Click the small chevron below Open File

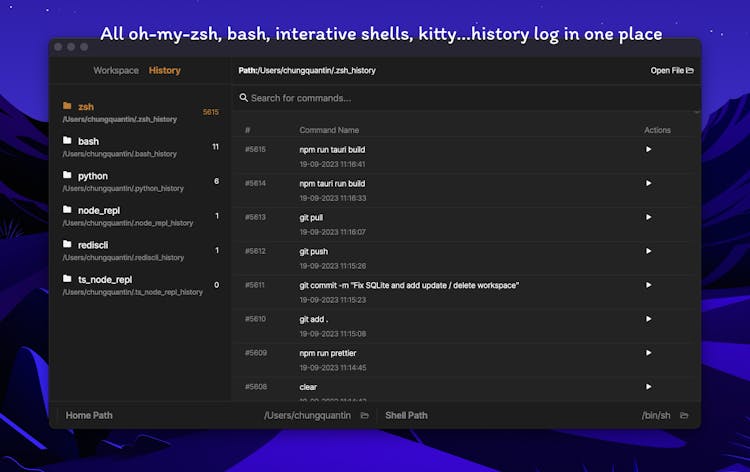coord(697,113)
